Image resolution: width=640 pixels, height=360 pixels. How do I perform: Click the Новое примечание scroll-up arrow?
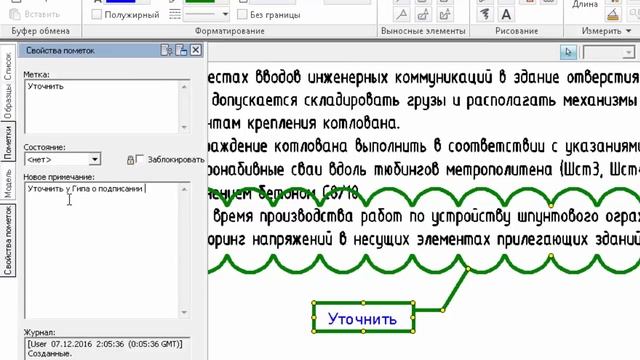point(184,189)
